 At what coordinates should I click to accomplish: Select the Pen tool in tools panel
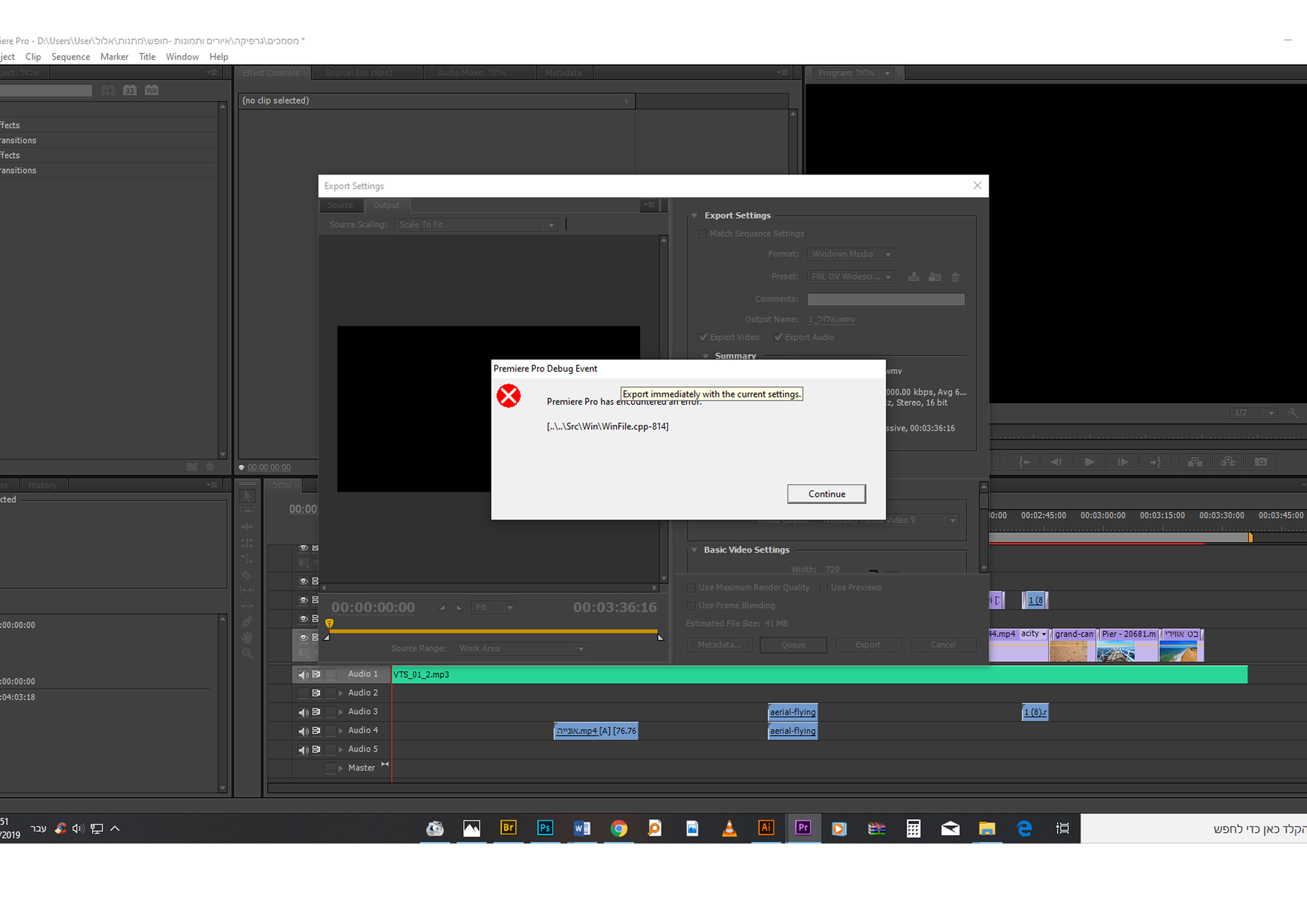pyautogui.click(x=247, y=622)
